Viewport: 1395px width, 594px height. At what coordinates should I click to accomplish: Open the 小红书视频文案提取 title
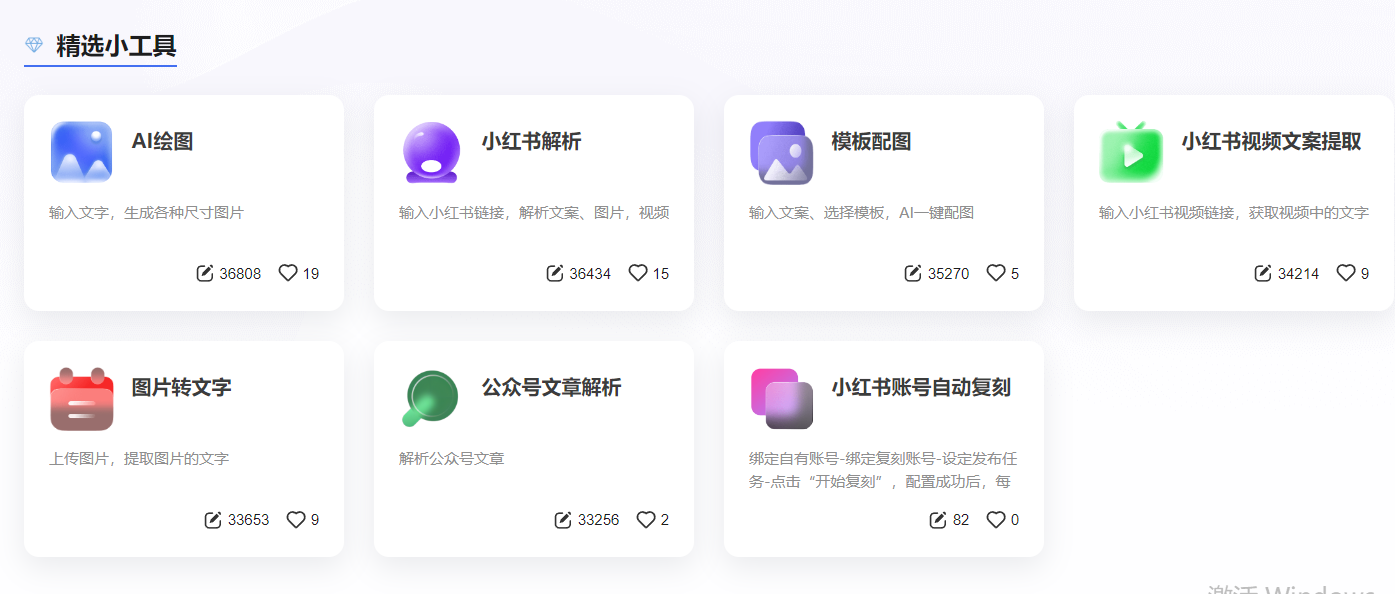1271,141
